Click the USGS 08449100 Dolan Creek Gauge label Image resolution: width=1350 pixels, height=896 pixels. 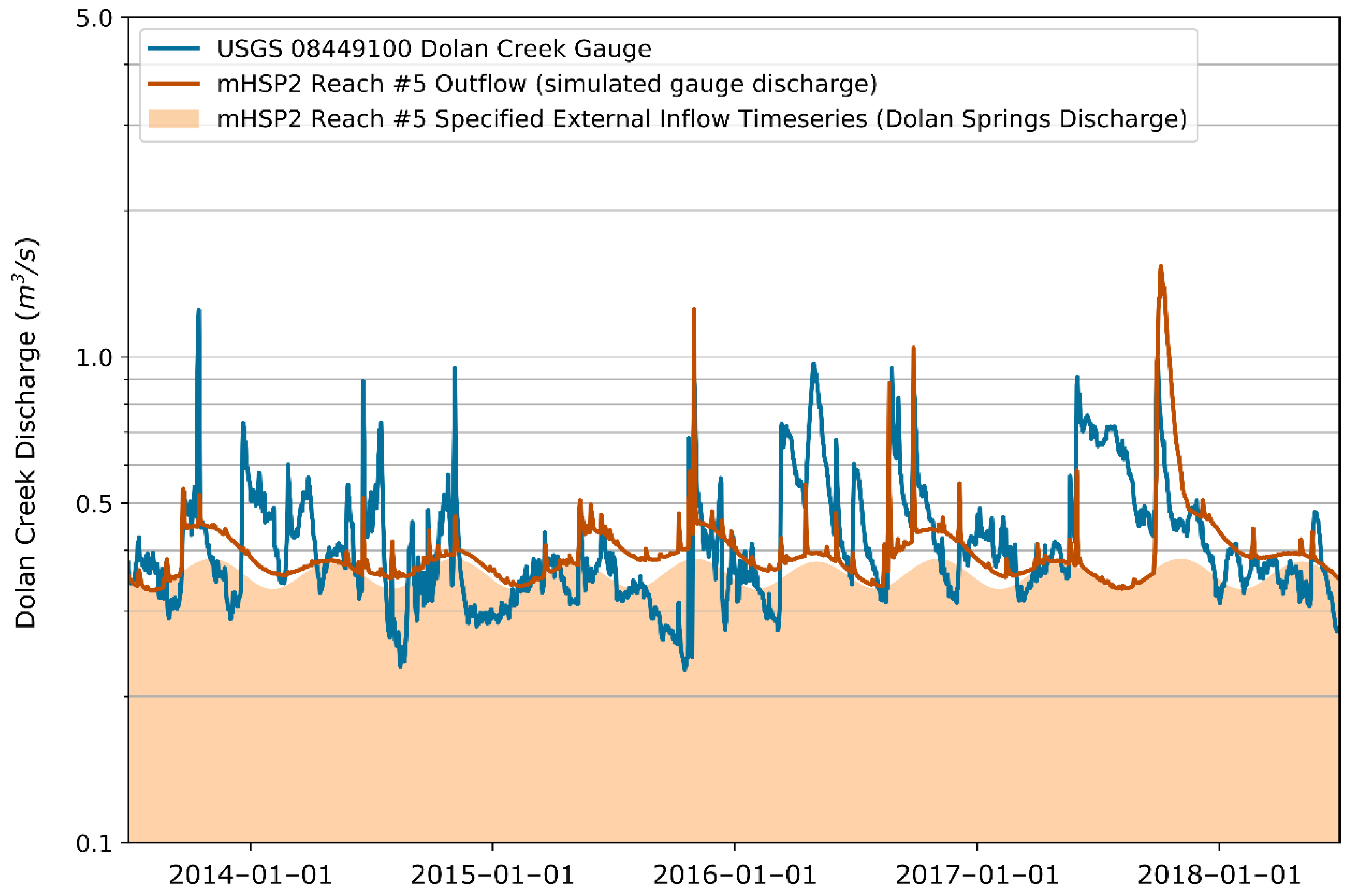coord(434,48)
